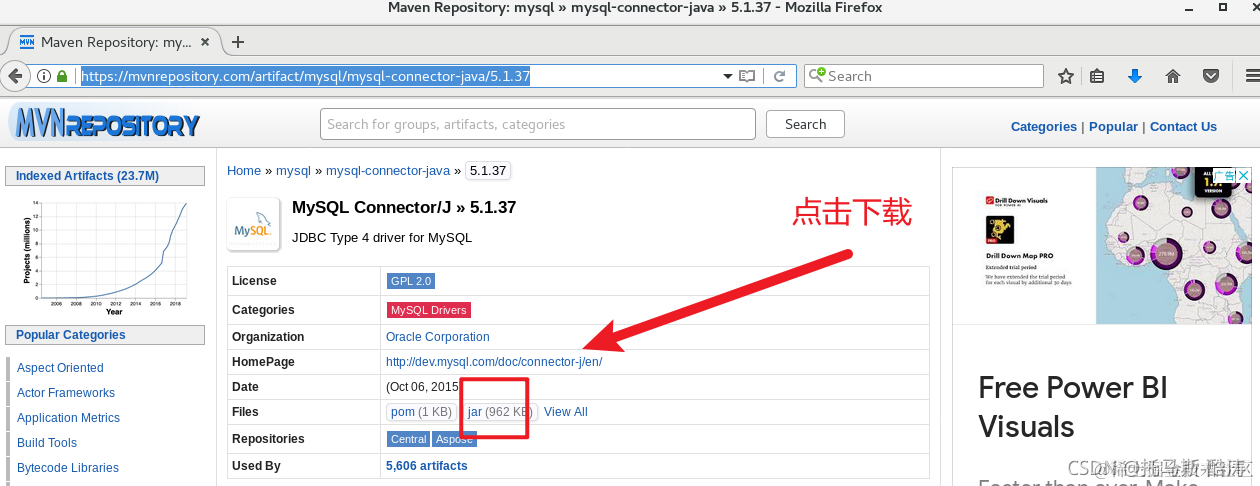The image size is (1260, 486).
Task: Open search engine chooser magnifier icon
Action: [817, 75]
